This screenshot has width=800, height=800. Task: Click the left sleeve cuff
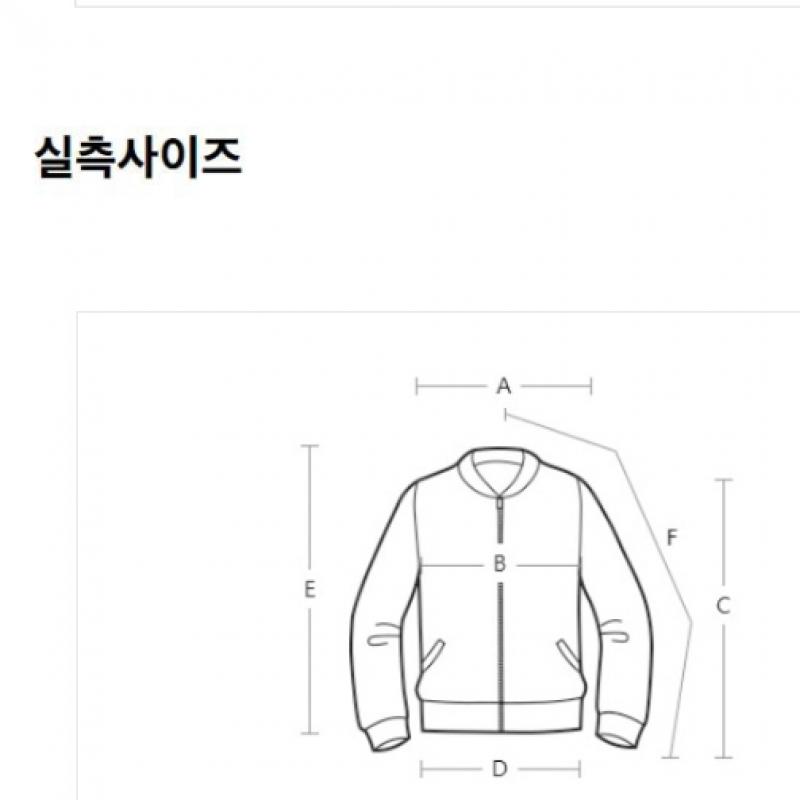(x=388, y=733)
